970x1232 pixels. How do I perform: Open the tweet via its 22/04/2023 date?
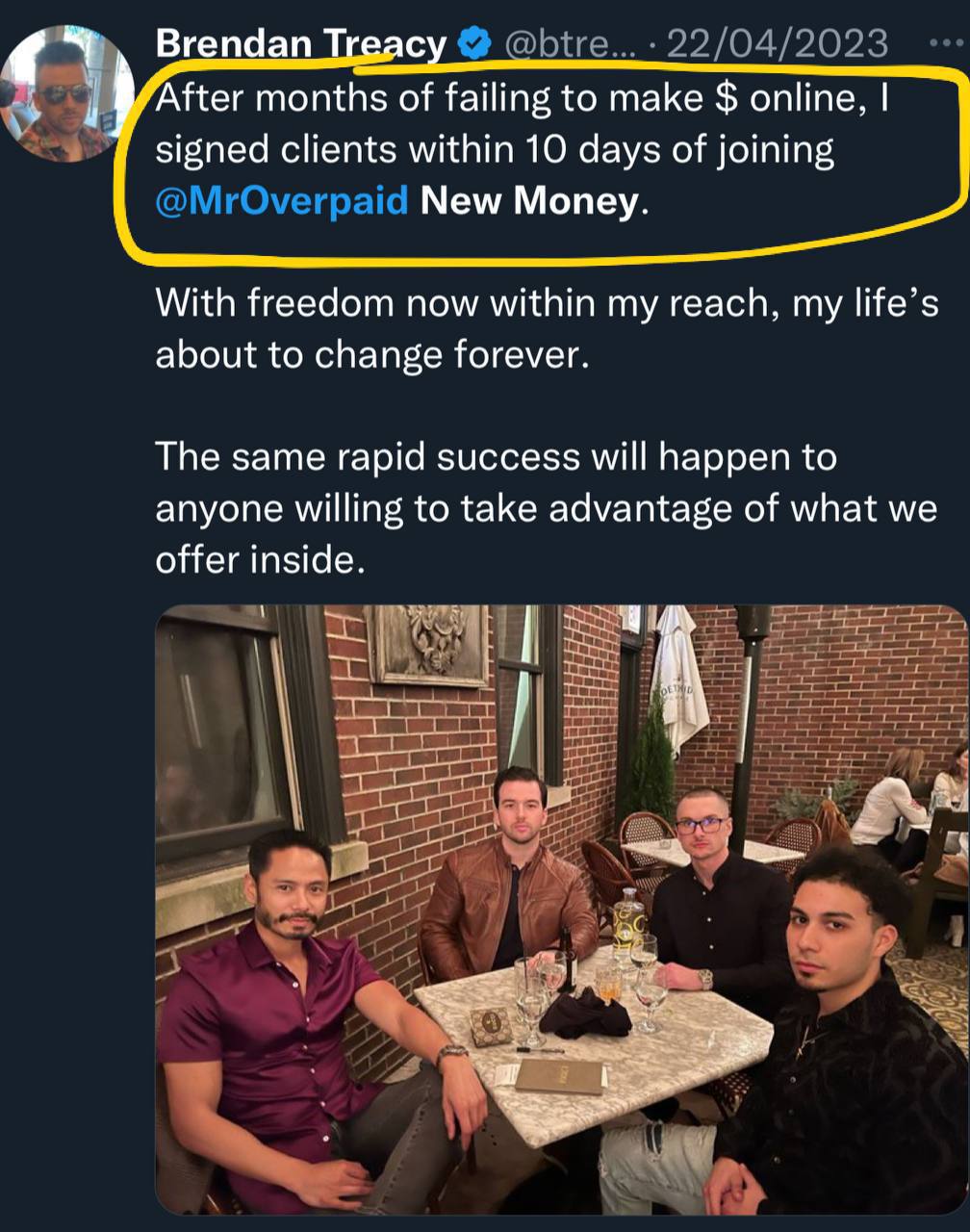[776, 44]
